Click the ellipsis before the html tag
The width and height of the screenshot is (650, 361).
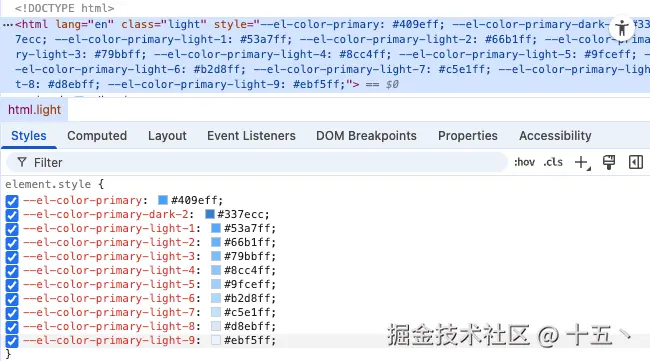(7, 25)
